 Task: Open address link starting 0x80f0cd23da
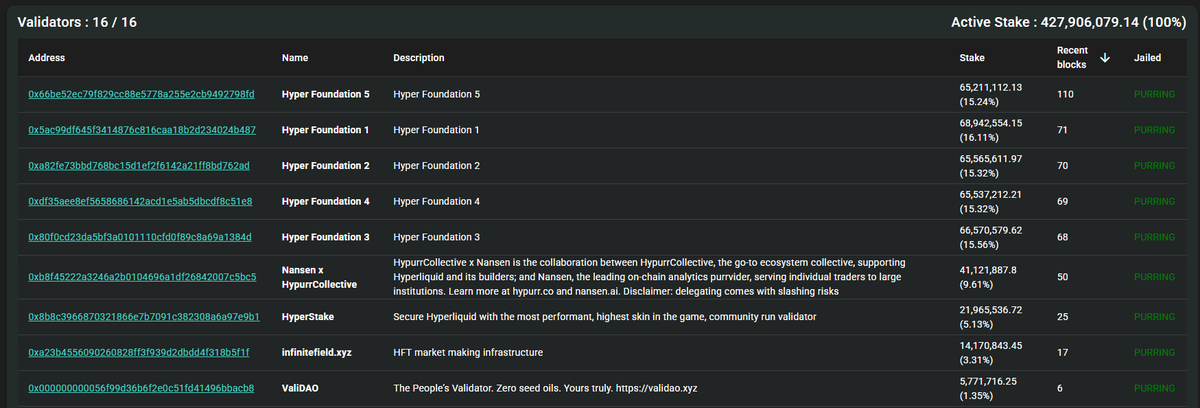(x=140, y=237)
